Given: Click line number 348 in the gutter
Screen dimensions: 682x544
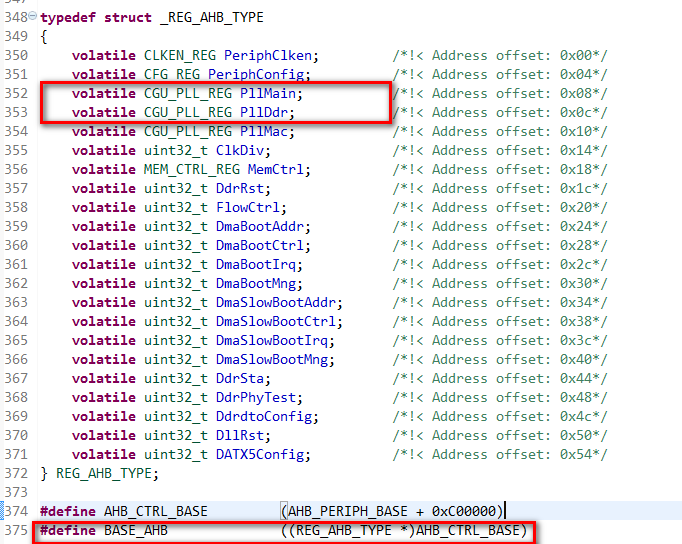Looking at the screenshot, I should [x=16, y=17].
